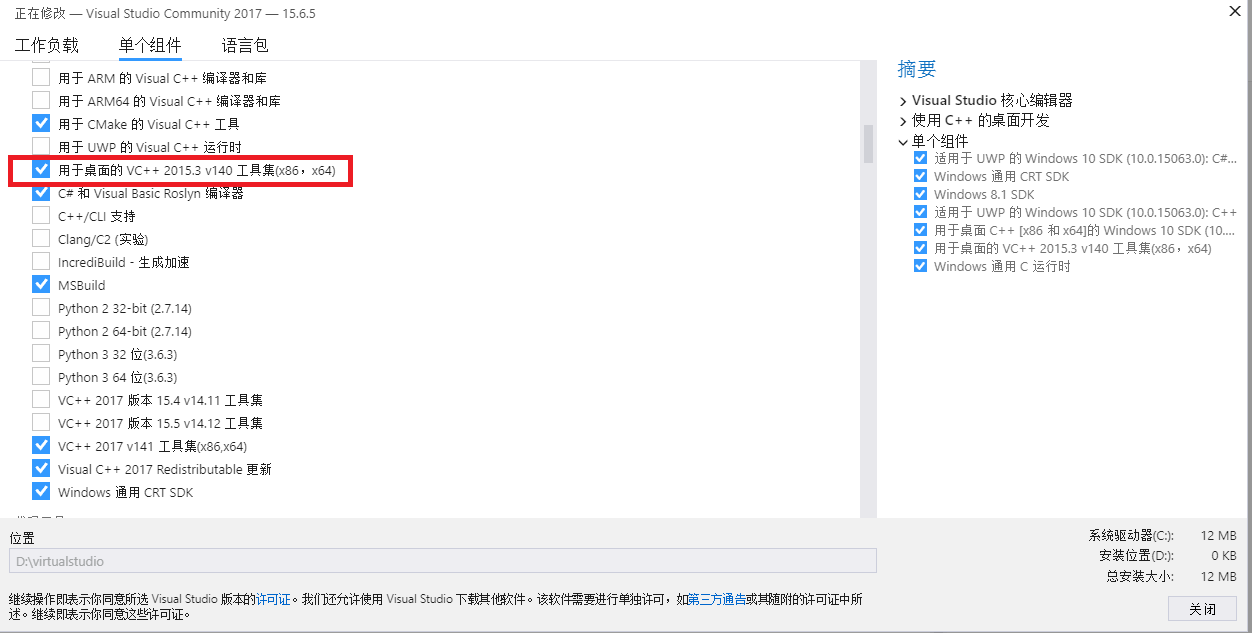Click the 总安装大小 label
This screenshot has width=1252, height=633.
pos(1140,576)
